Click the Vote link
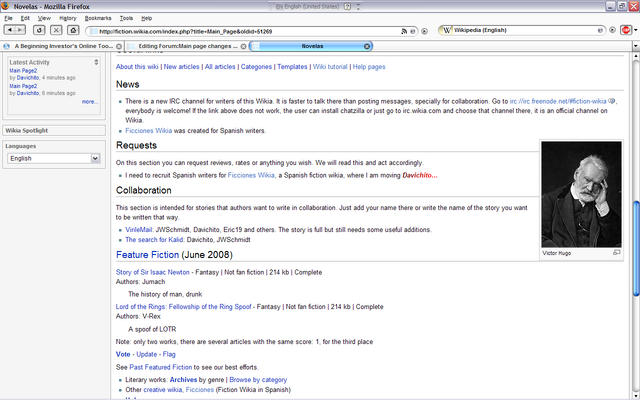 tap(123, 355)
